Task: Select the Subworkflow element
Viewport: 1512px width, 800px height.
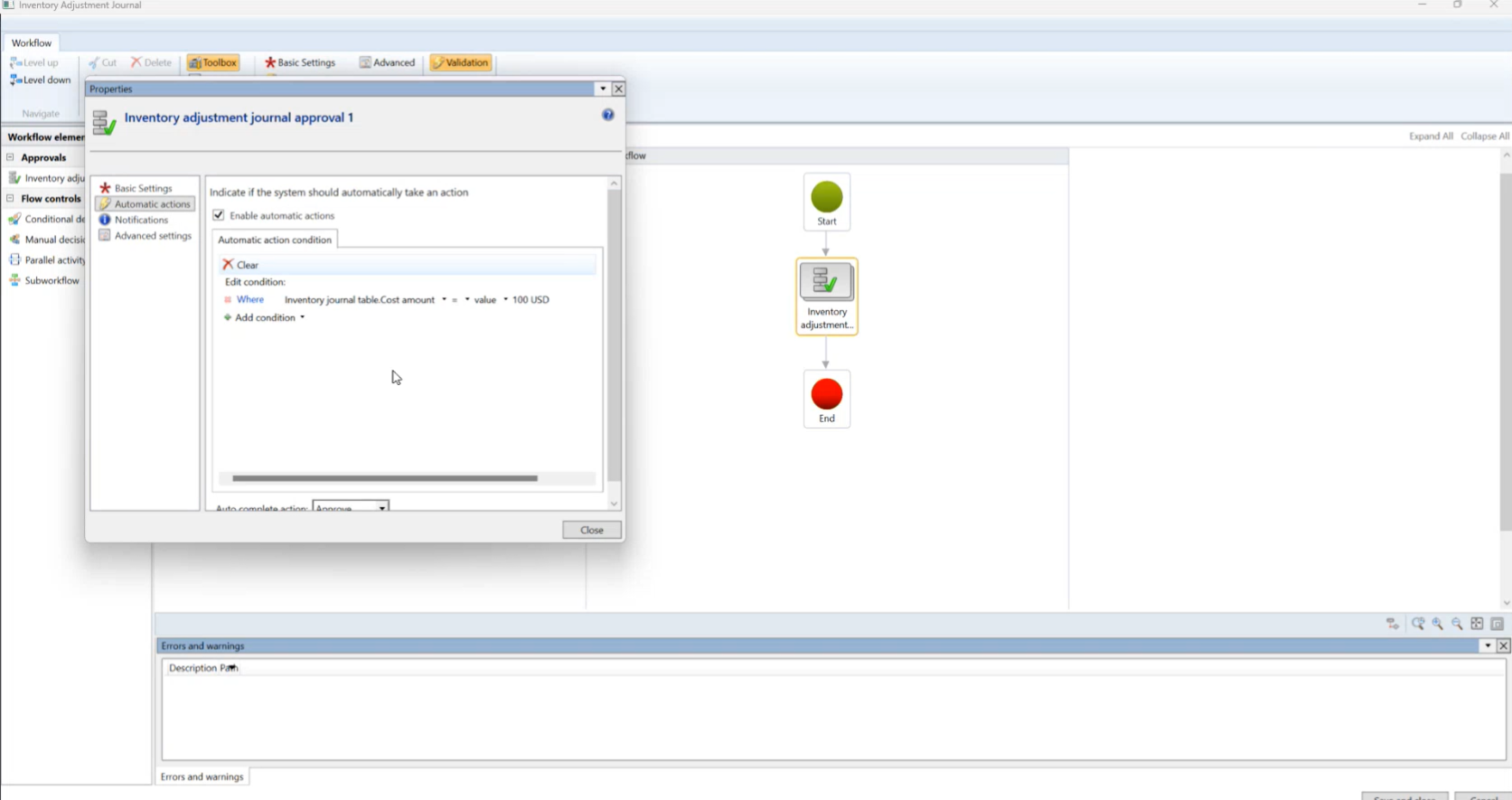Action: click(x=44, y=280)
